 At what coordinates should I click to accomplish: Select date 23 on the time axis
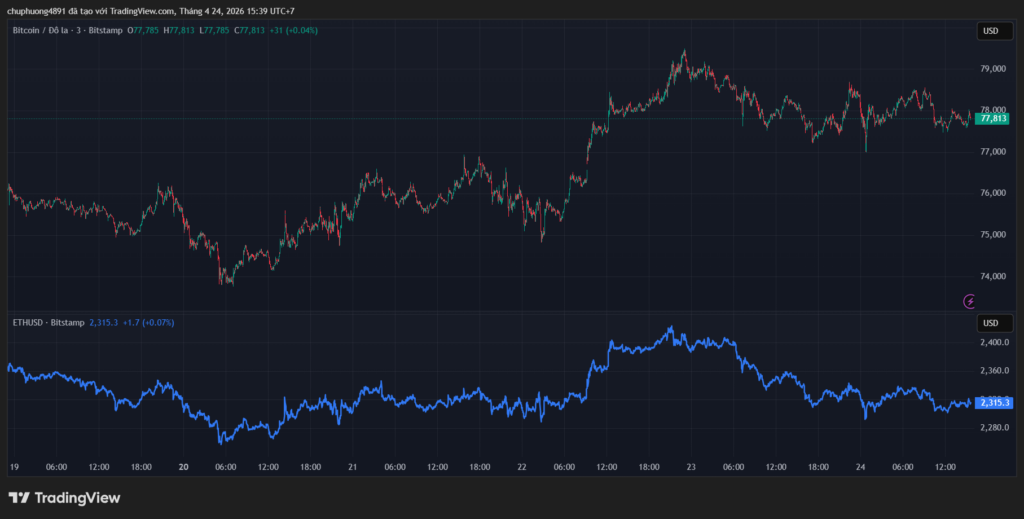(x=690, y=467)
